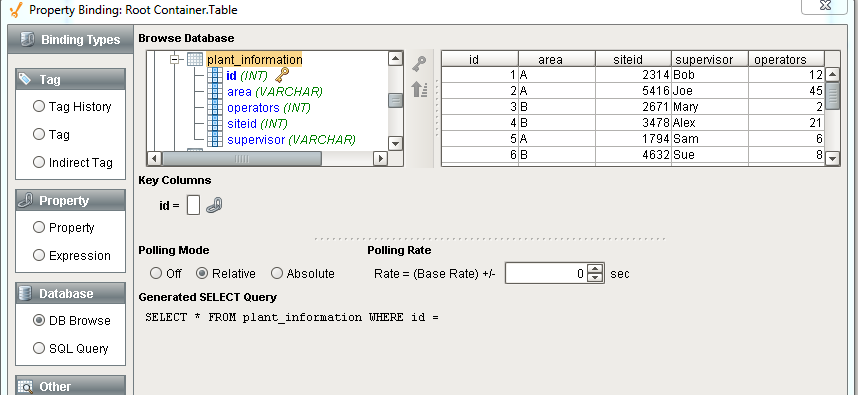The image size is (858, 395).
Task: Click the tree horizontal scroll left arrow
Action: pos(155,159)
